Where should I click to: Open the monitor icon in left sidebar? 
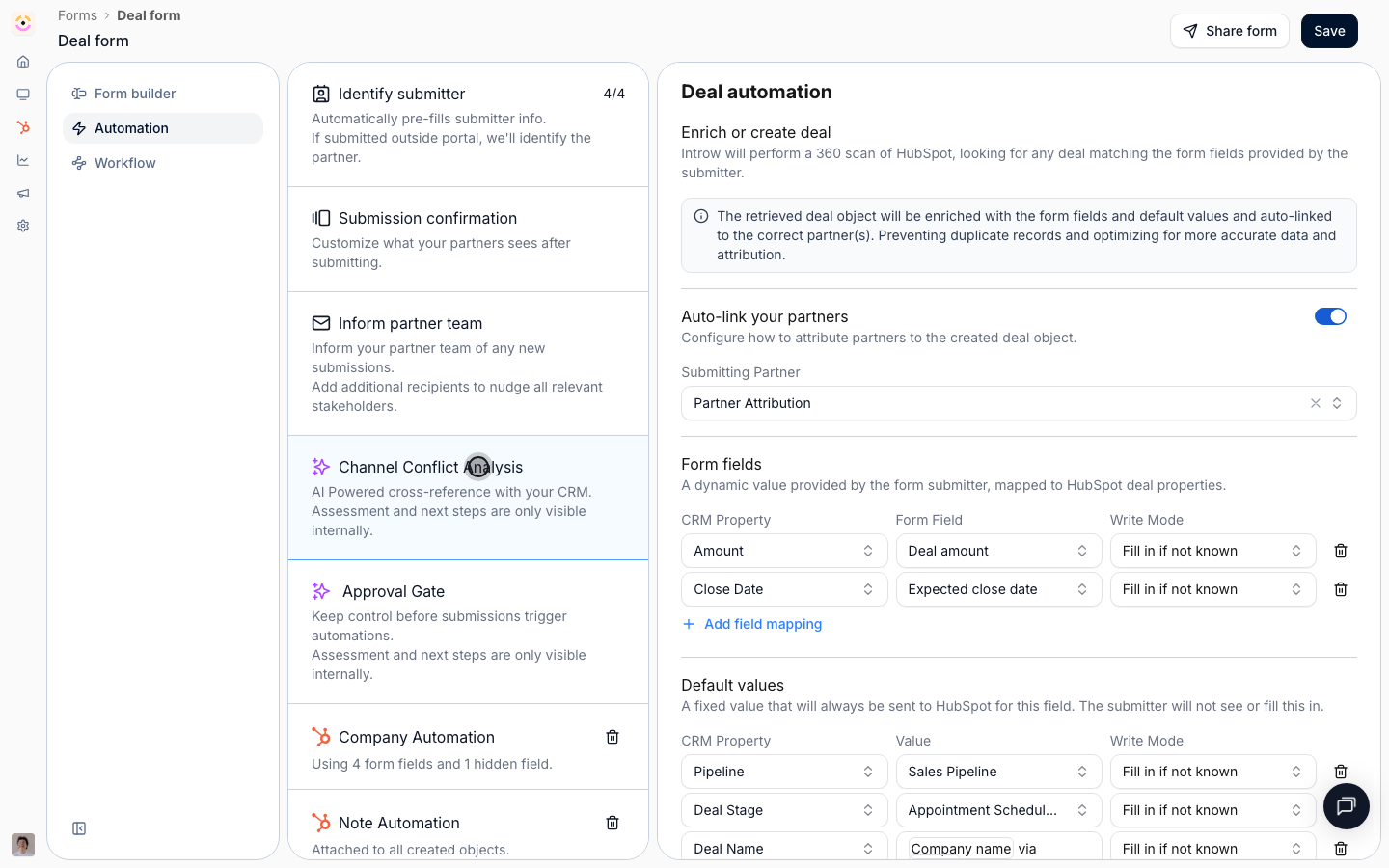(23, 95)
